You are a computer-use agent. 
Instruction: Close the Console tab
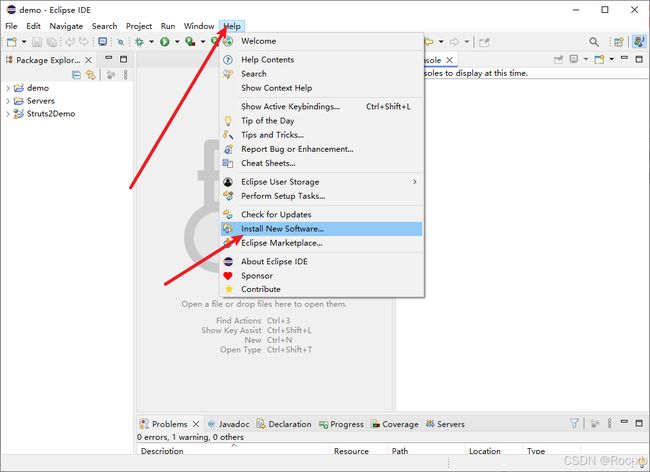[449, 60]
